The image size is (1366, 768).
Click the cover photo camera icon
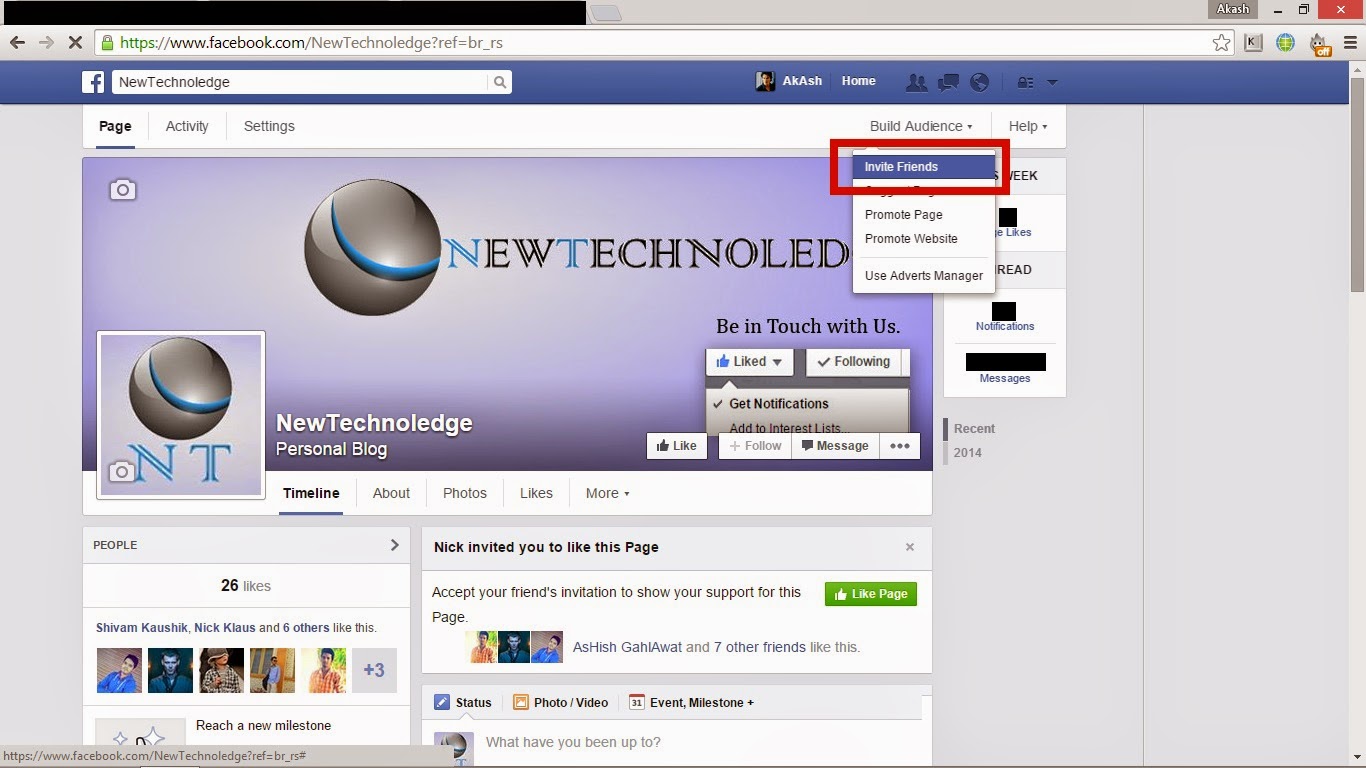(x=123, y=190)
